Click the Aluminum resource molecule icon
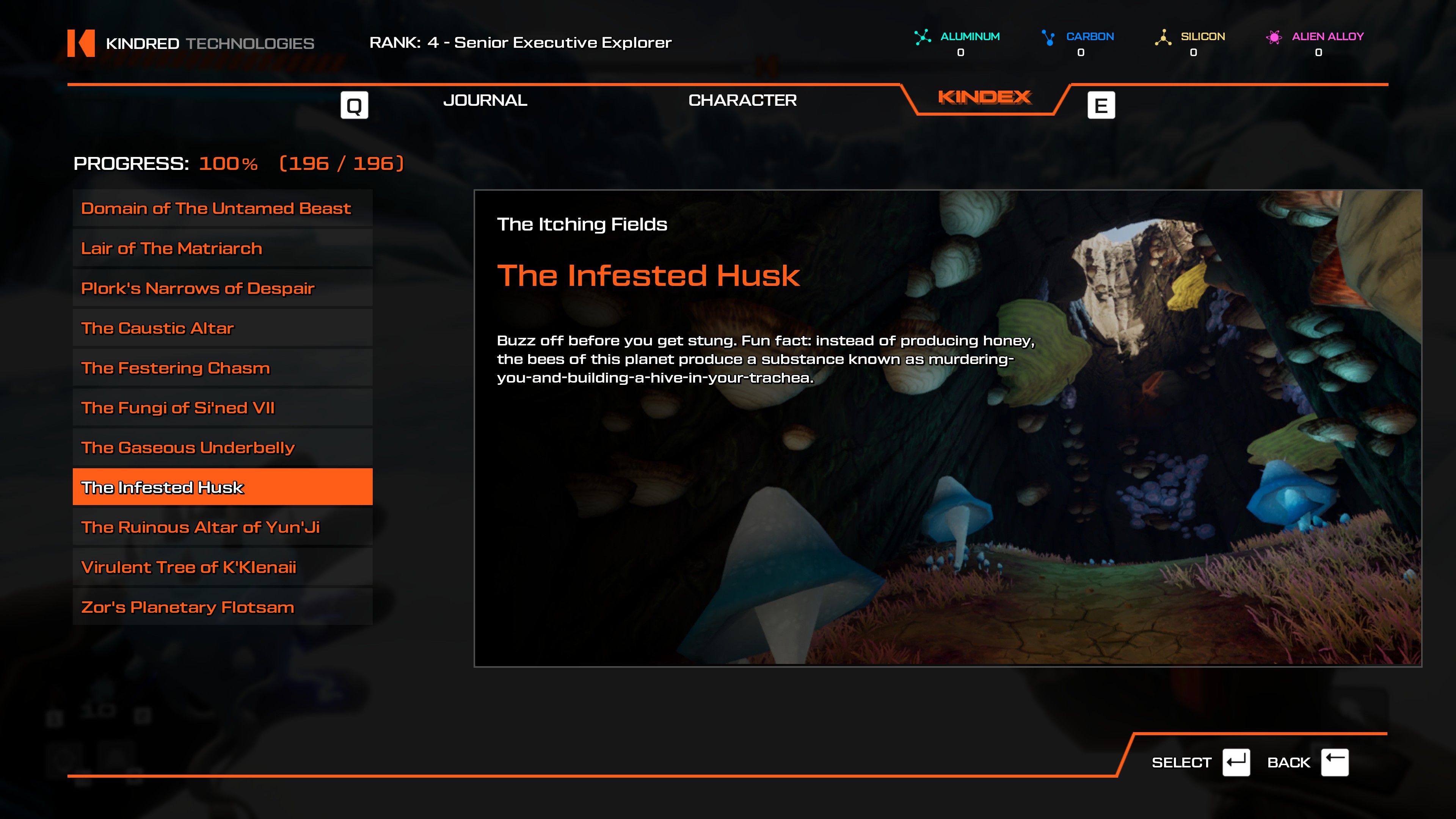 pyautogui.click(x=923, y=37)
